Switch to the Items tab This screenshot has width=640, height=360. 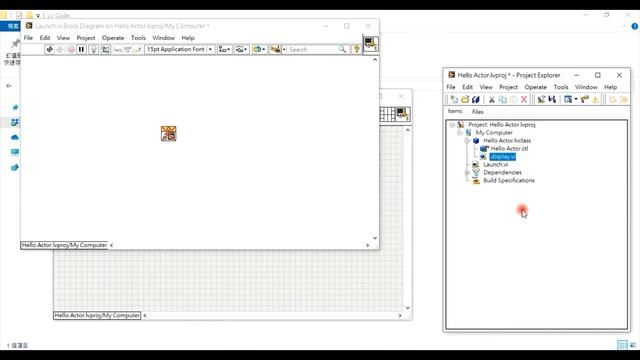[455, 111]
